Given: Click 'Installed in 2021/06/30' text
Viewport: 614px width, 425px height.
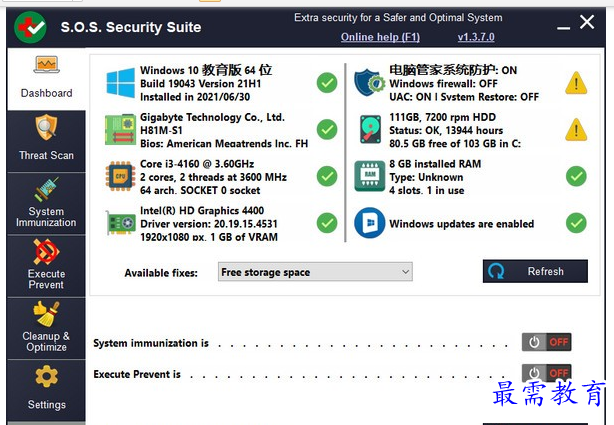Looking at the screenshot, I should point(195,97).
